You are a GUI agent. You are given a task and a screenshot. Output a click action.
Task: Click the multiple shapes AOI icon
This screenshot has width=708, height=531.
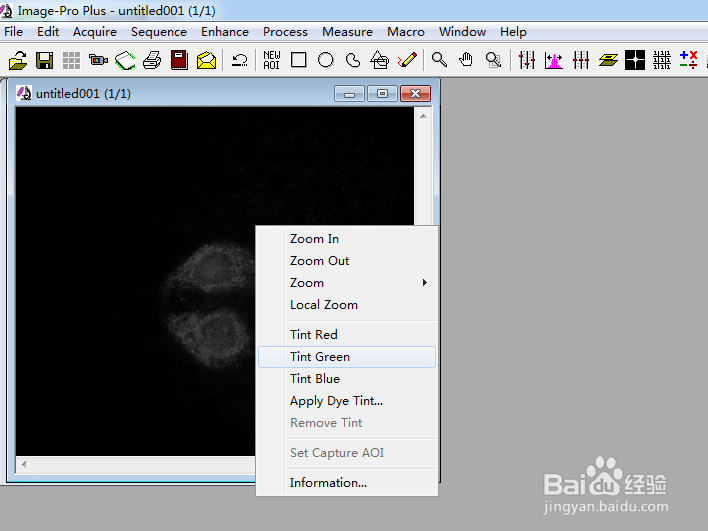click(x=380, y=60)
